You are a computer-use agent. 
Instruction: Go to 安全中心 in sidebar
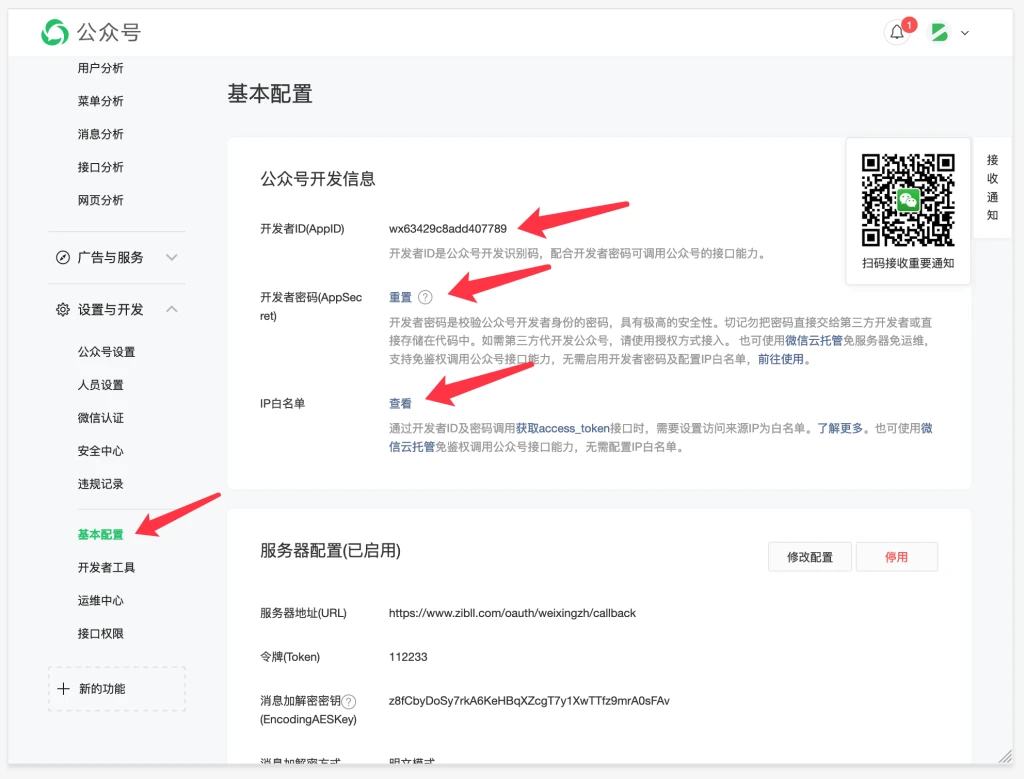pos(100,451)
